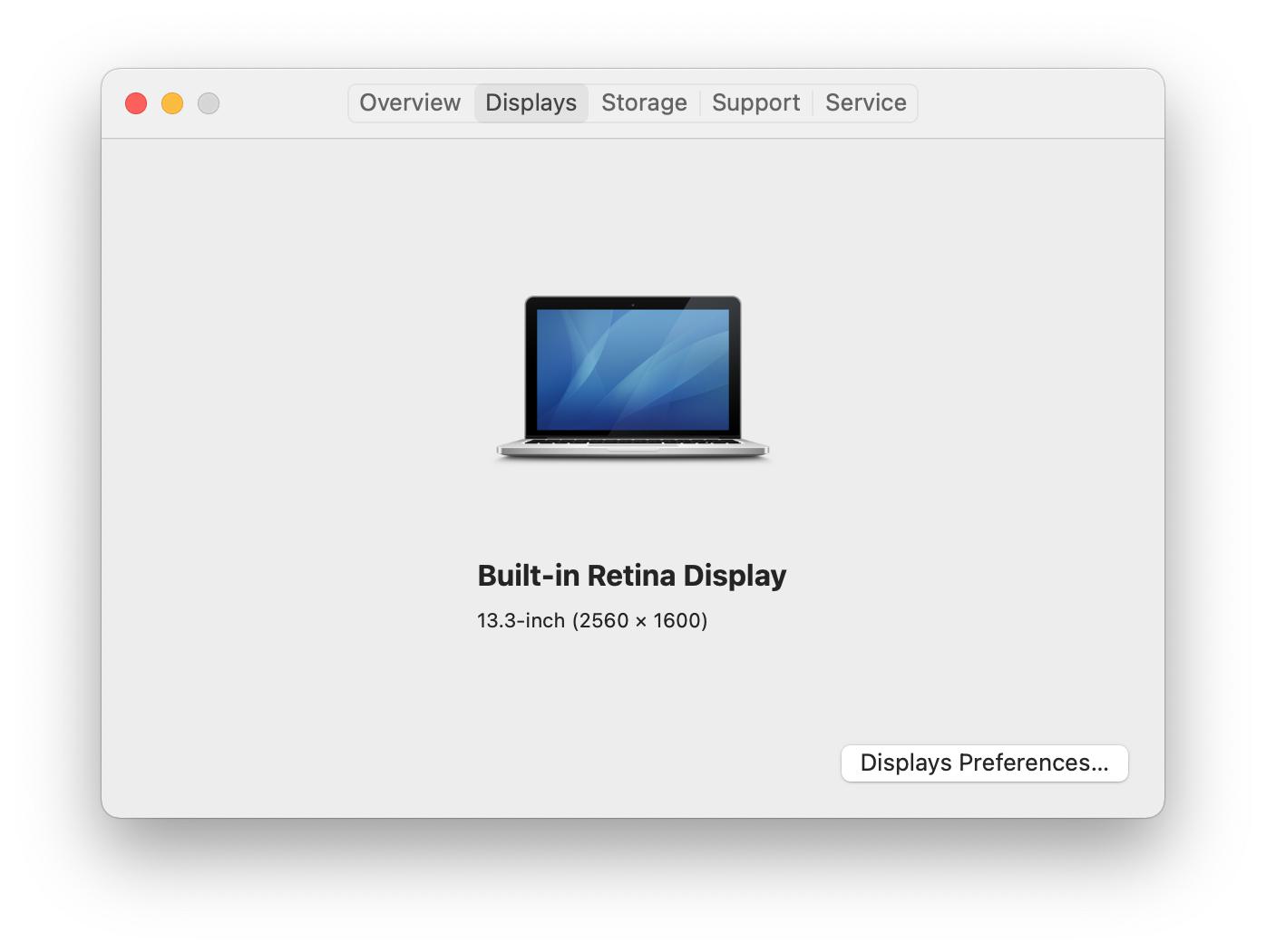Switch to the Overview tab

tap(410, 102)
